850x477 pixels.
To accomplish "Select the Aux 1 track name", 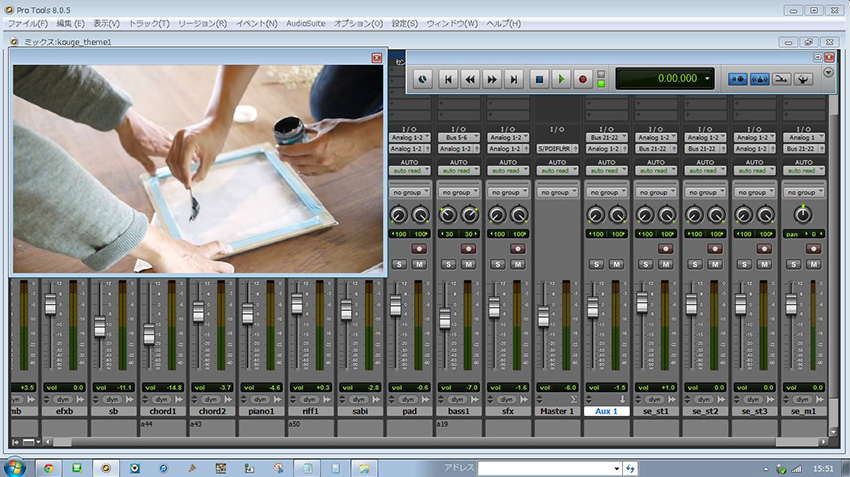I will 606,411.
